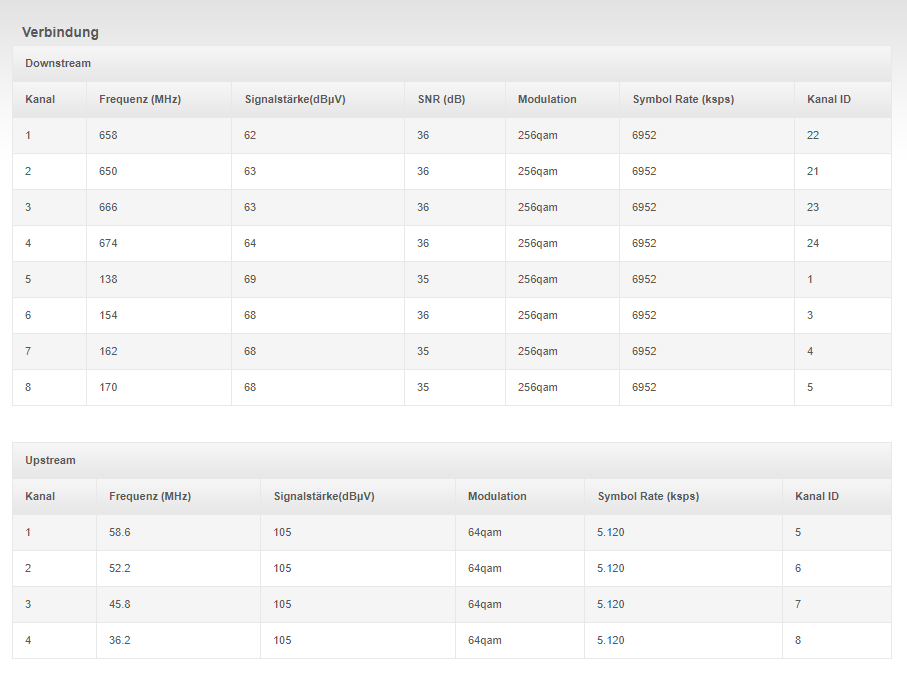The width and height of the screenshot is (907, 680).
Task: Select upstream Kanal ID 7
Action: pos(798,604)
